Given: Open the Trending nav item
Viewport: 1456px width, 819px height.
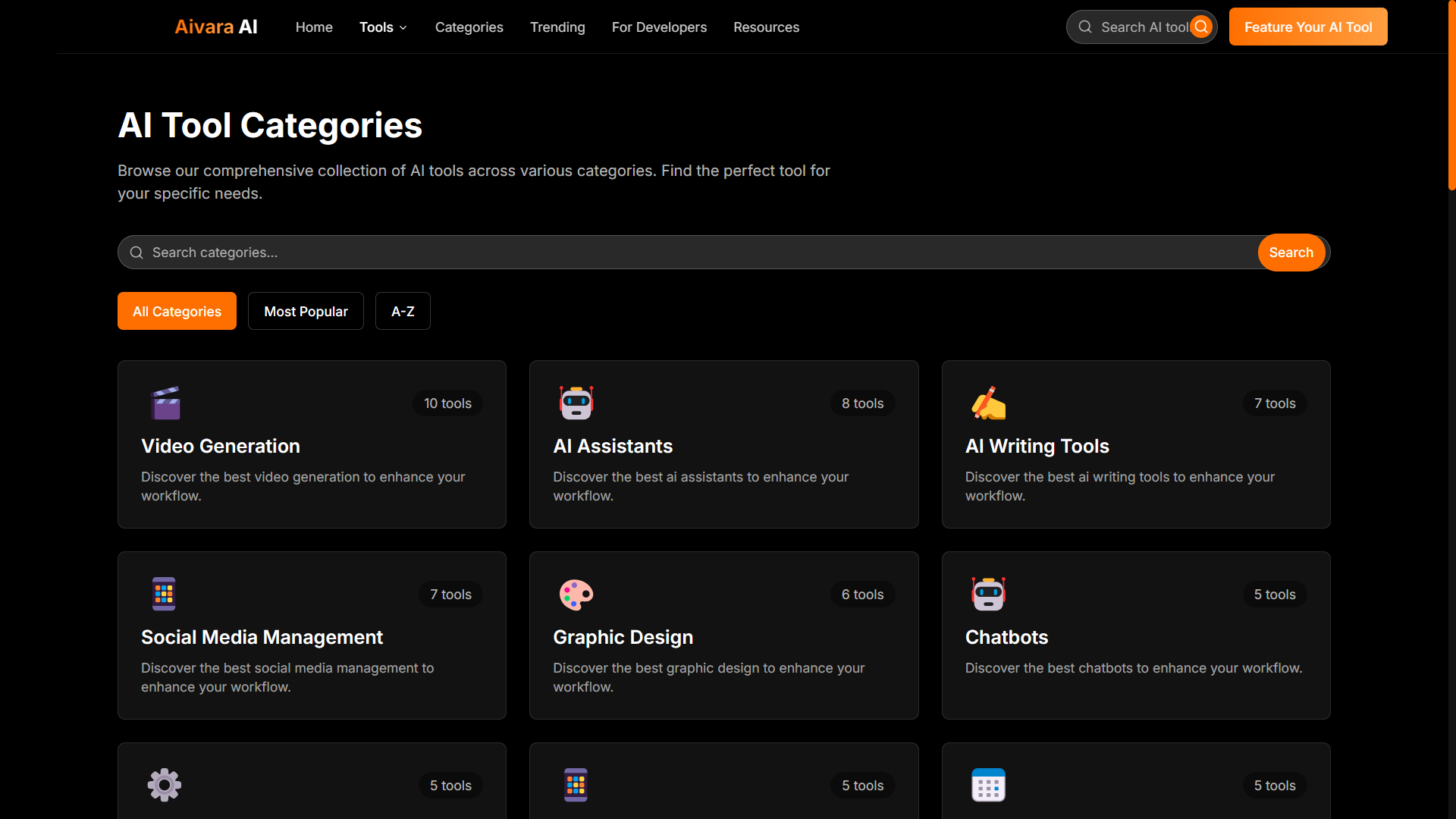Looking at the screenshot, I should [557, 27].
